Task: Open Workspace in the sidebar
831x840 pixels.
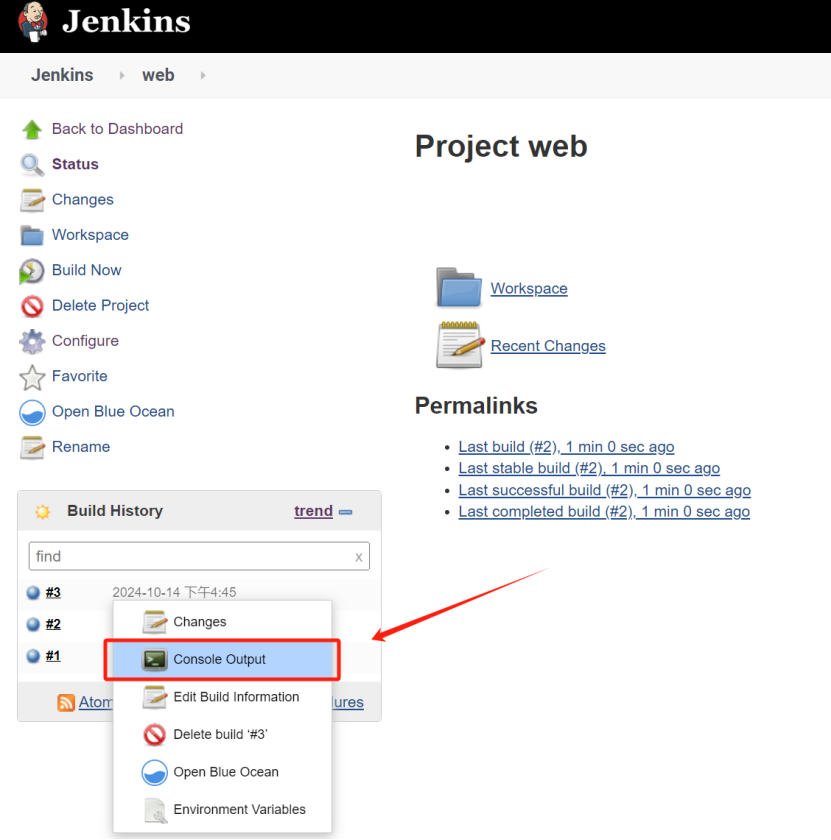Action: [90, 235]
